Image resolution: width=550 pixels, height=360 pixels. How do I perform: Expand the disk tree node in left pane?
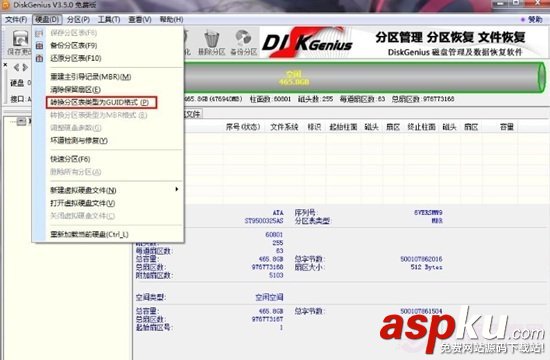coord(21,121)
